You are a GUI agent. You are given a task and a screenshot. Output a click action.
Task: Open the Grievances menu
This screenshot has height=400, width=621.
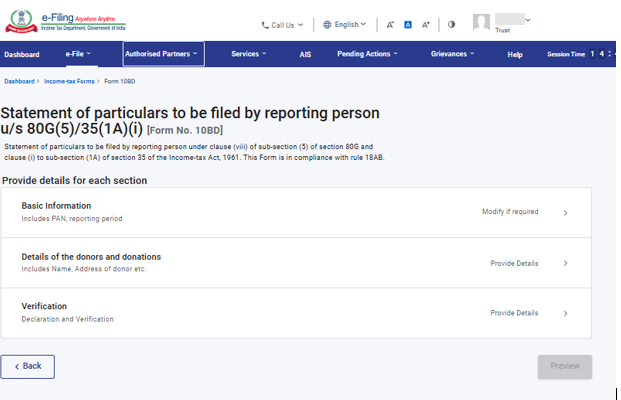456,54
